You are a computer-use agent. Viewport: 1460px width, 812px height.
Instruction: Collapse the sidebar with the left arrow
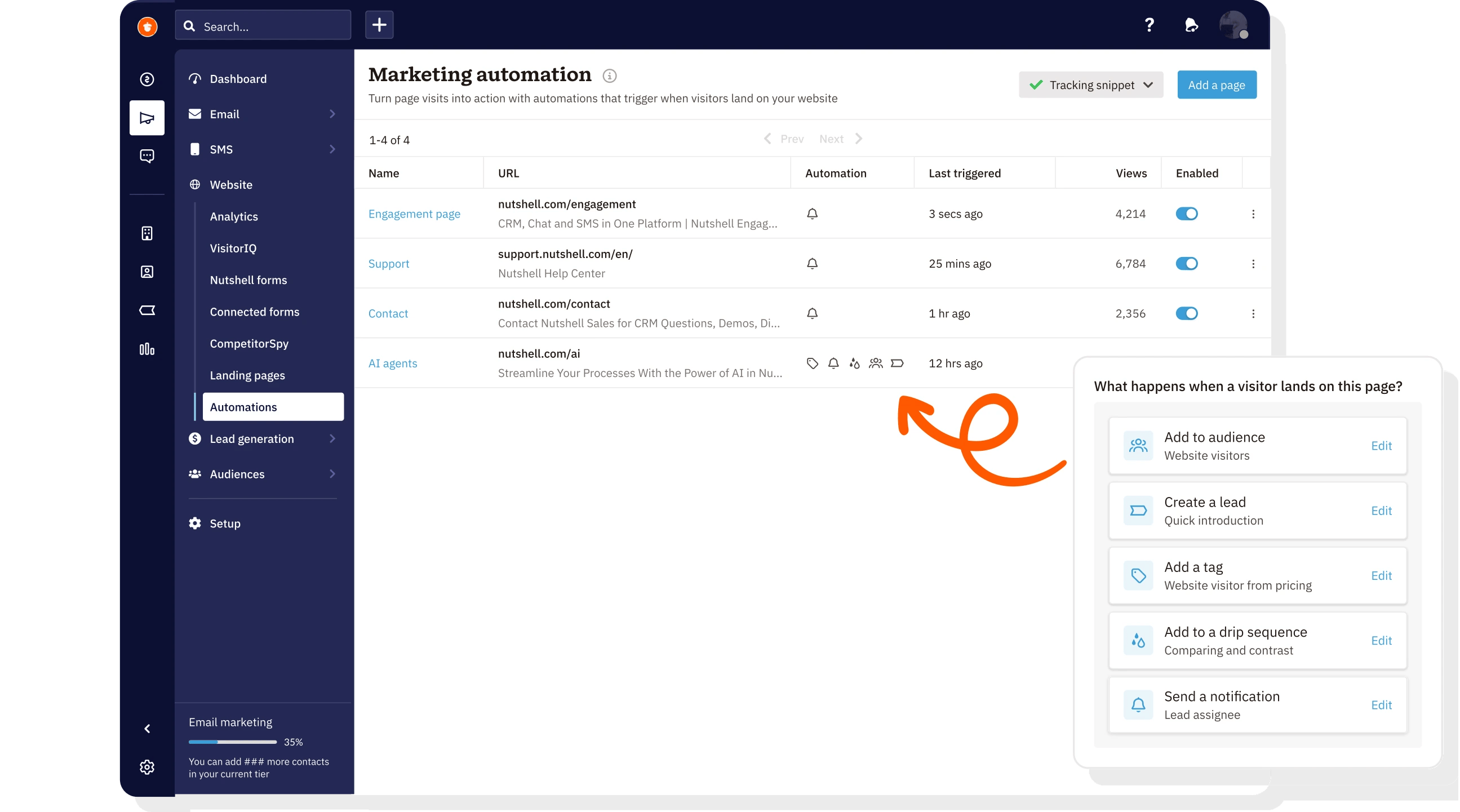tap(147, 729)
